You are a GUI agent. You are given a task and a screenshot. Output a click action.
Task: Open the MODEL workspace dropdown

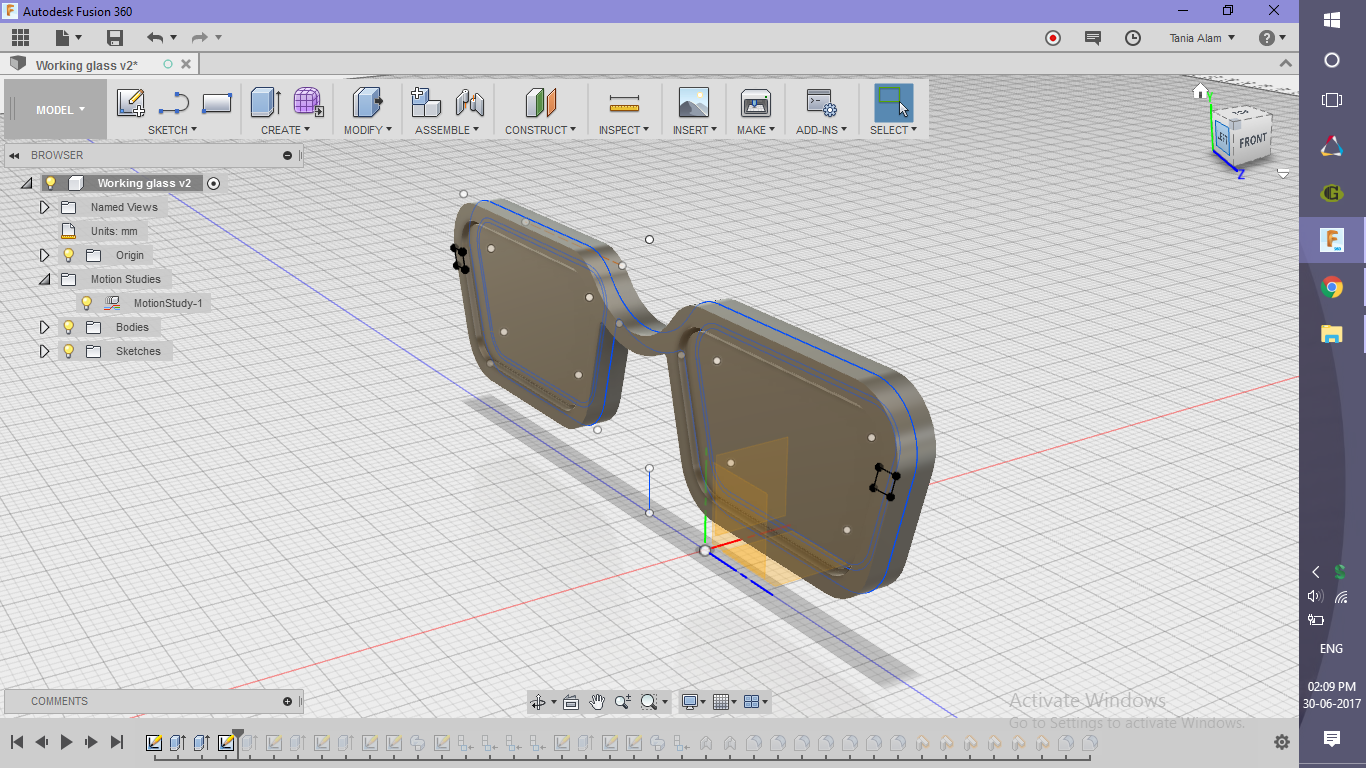point(60,110)
